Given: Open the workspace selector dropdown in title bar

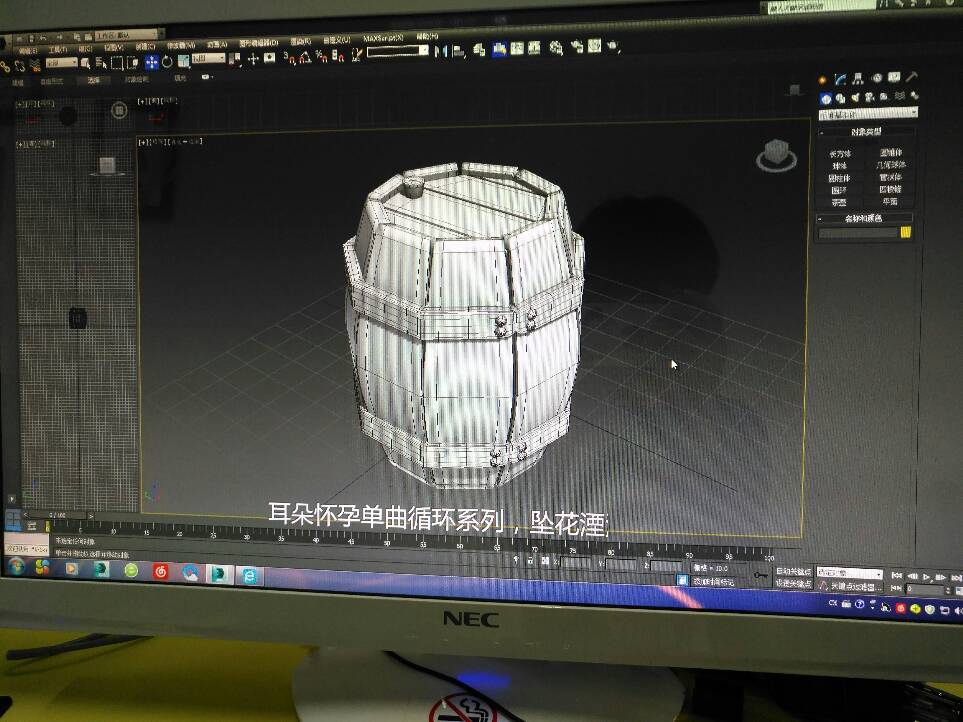Looking at the screenshot, I should (x=127, y=35).
